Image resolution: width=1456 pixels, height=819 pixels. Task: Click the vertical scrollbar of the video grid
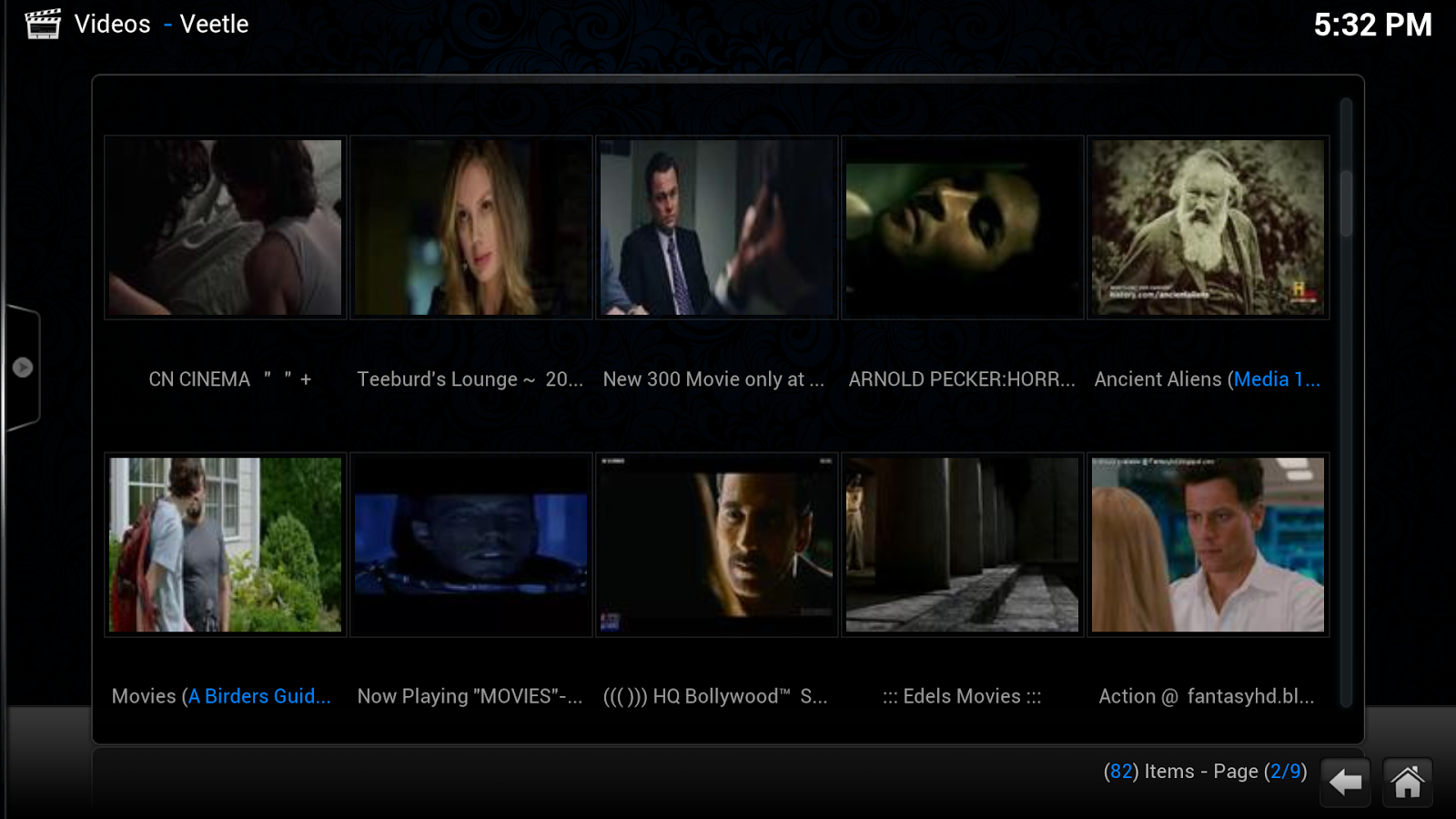(1346, 402)
